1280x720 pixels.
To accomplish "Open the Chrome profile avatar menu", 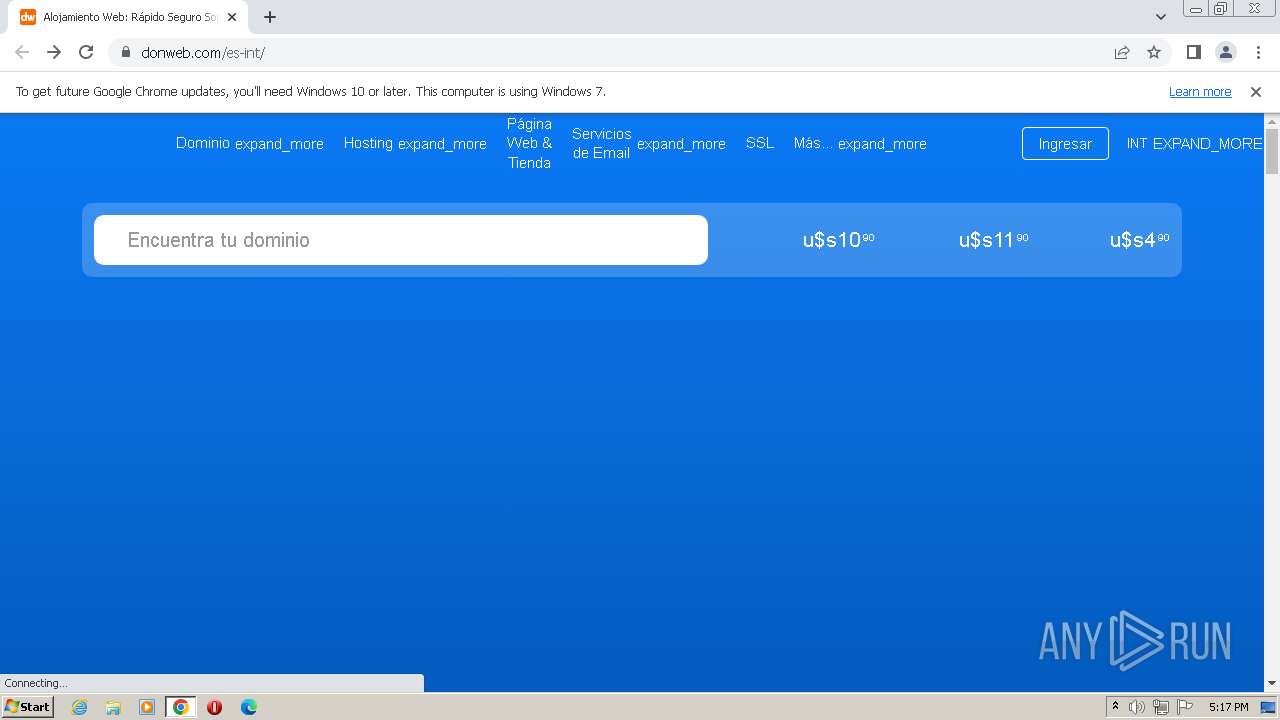I will [1225, 52].
